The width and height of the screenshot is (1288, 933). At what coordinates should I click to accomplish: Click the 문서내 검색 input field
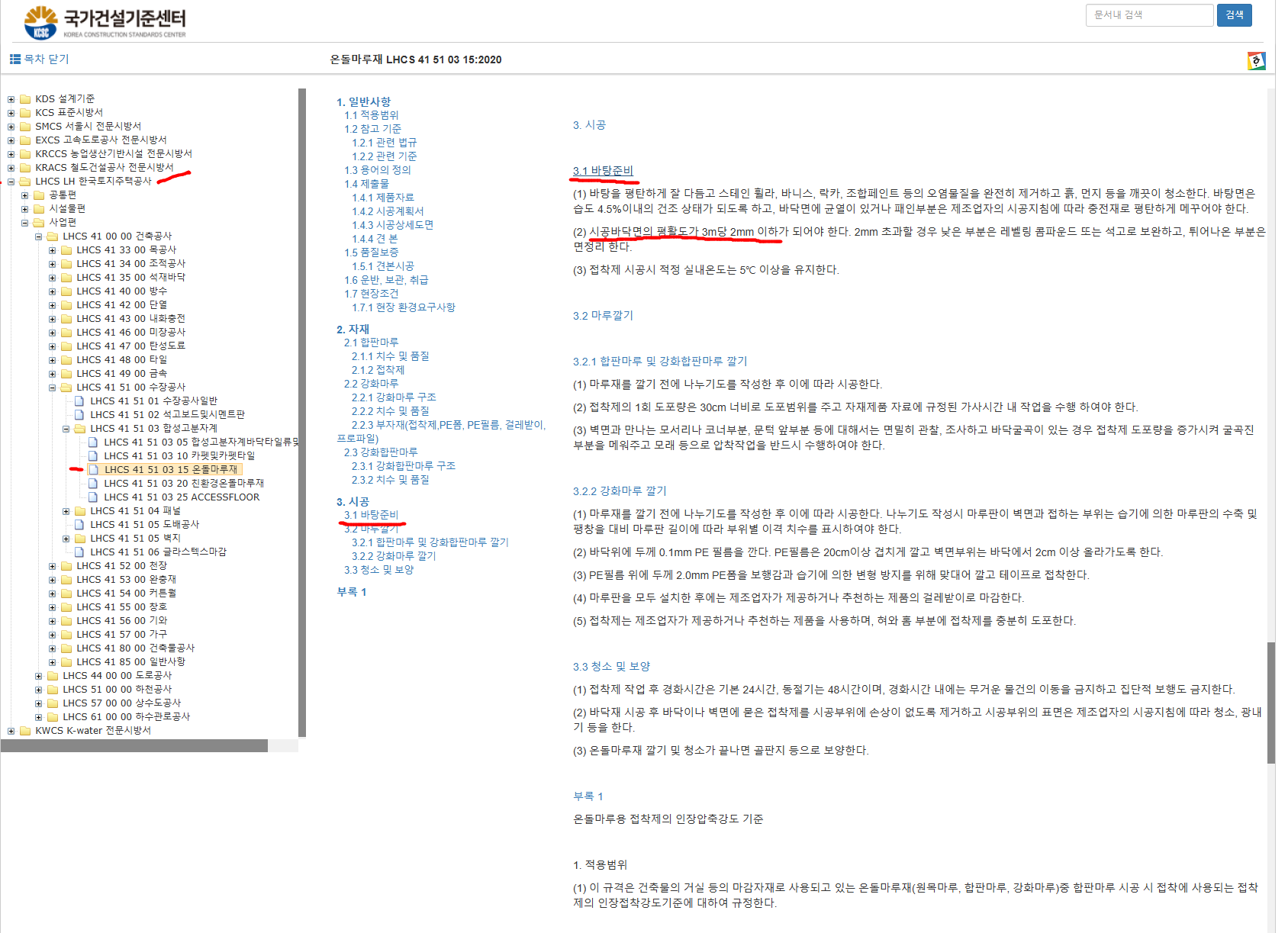click(x=1148, y=15)
